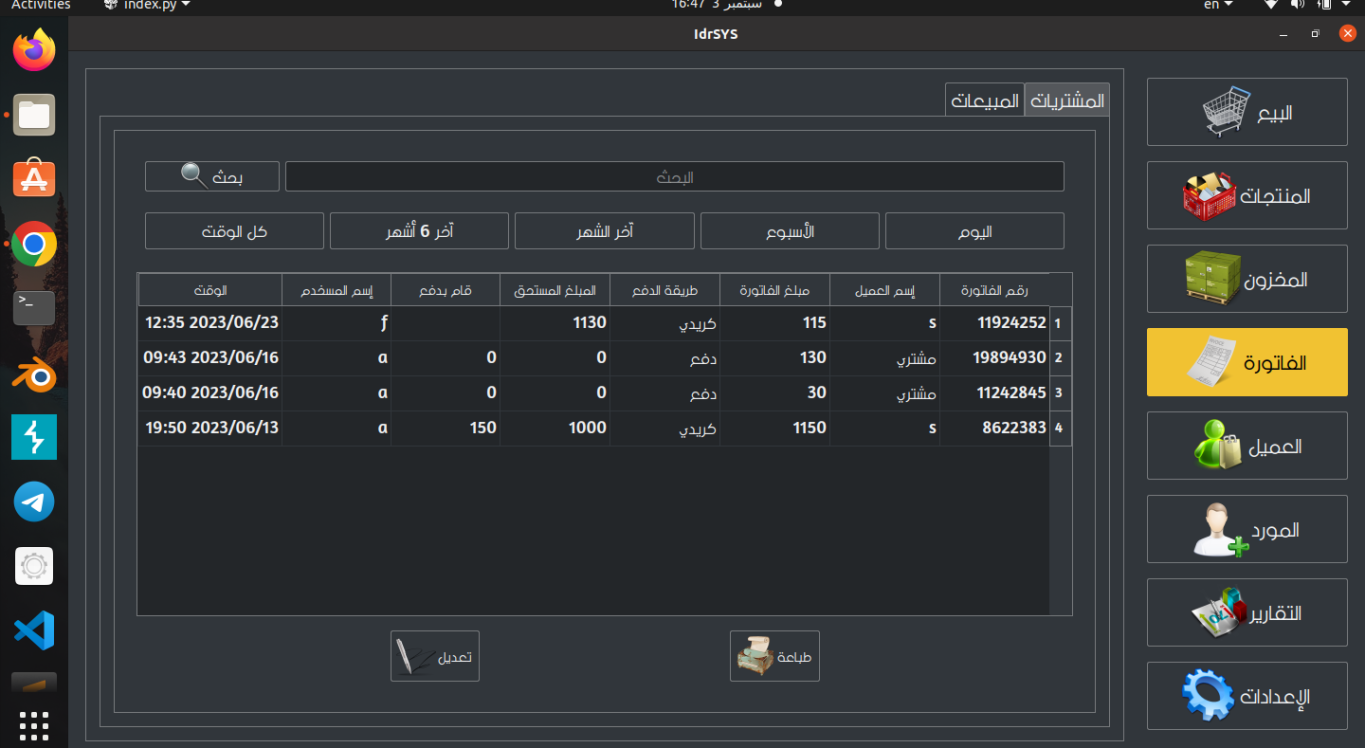1365x748 pixels.
Task: Click the تعديل edit pen button
Action: tap(435, 656)
